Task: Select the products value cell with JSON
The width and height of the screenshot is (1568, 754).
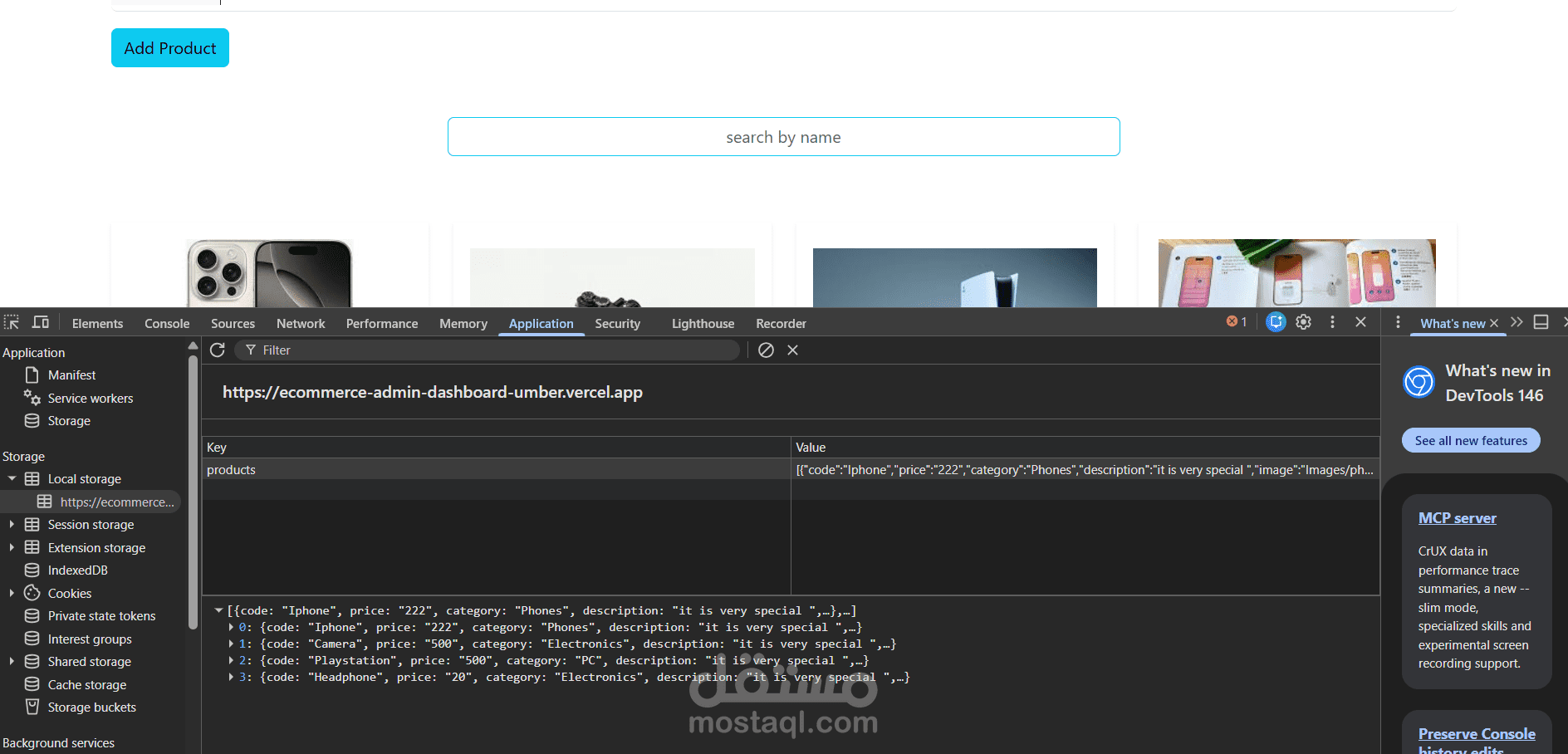Action: [1085, 470]
